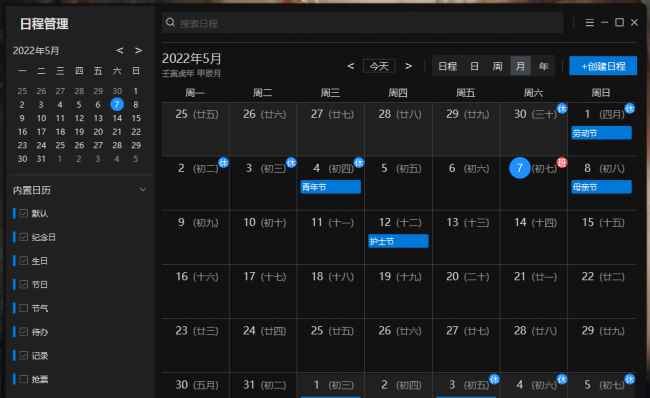Show previous month in main calendar
The width and height of the screenshot is (650, 398).
pos(351,66)
